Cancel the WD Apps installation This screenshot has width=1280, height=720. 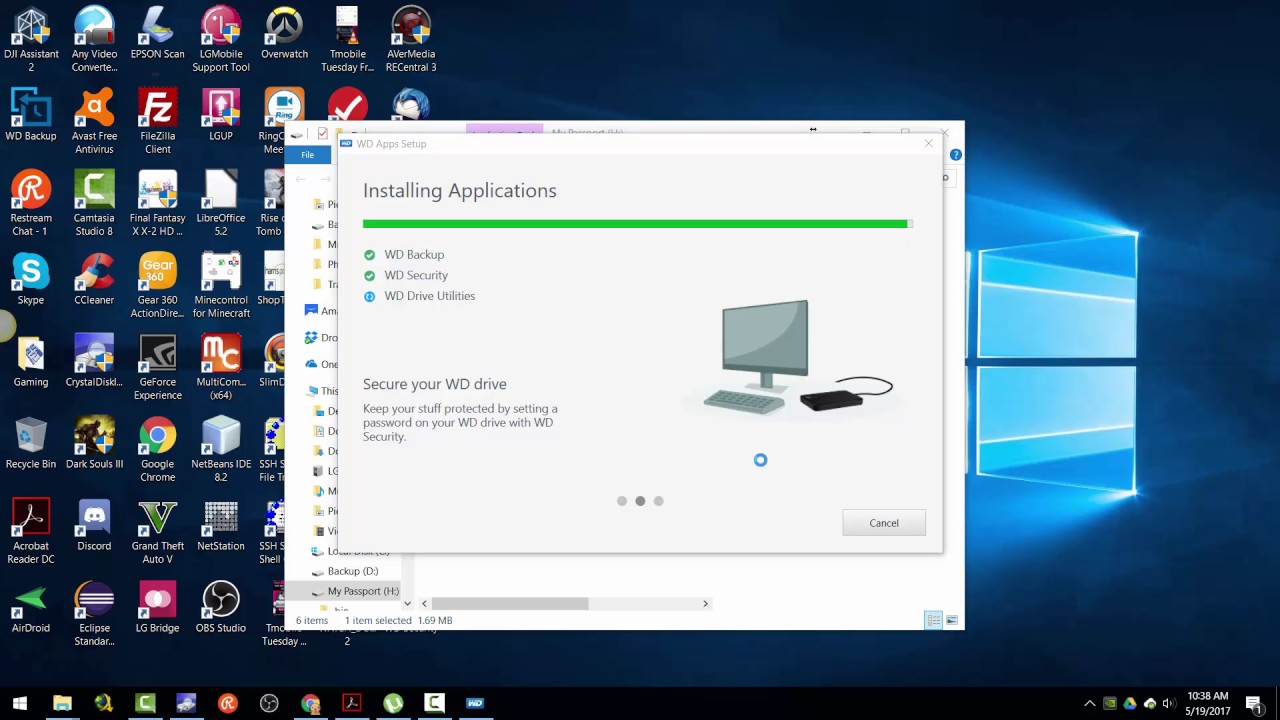coord(884,523)
